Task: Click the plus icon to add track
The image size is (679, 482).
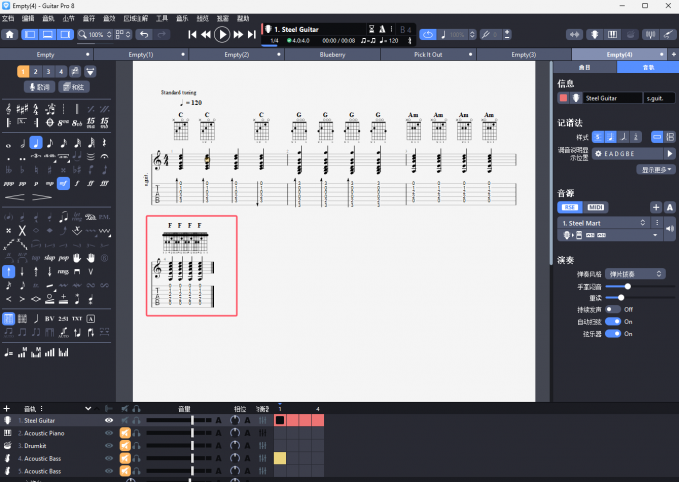Action: pyautogui.click(x=7, y=408)
